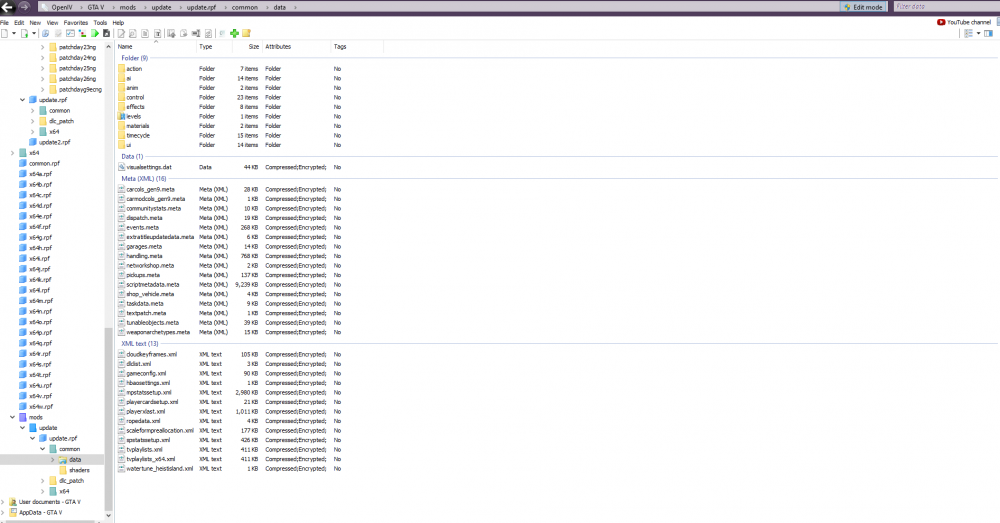This screenshot has height=523, width=1000.
Task: Expand AppData - GTA V node
Action: (3, 512)
